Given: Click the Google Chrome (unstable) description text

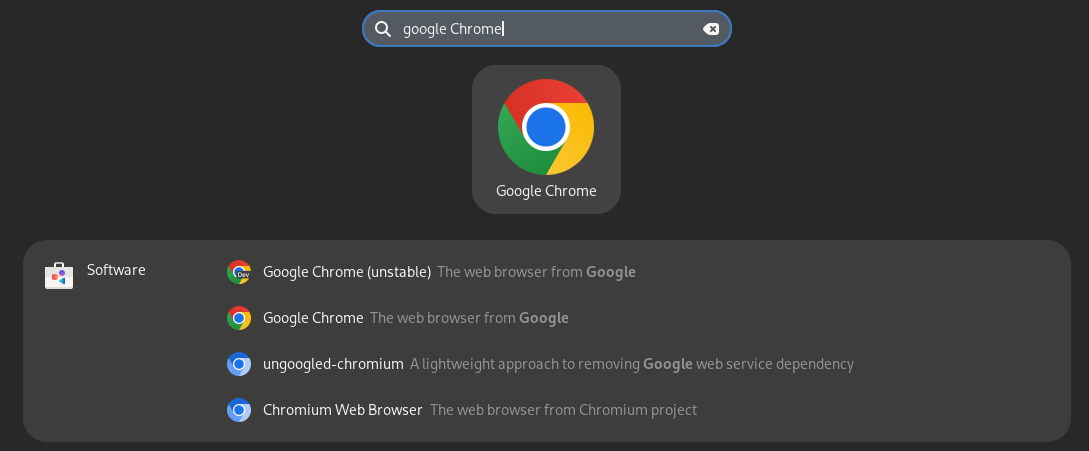Looking at the screenshot, I should (536, 272).
